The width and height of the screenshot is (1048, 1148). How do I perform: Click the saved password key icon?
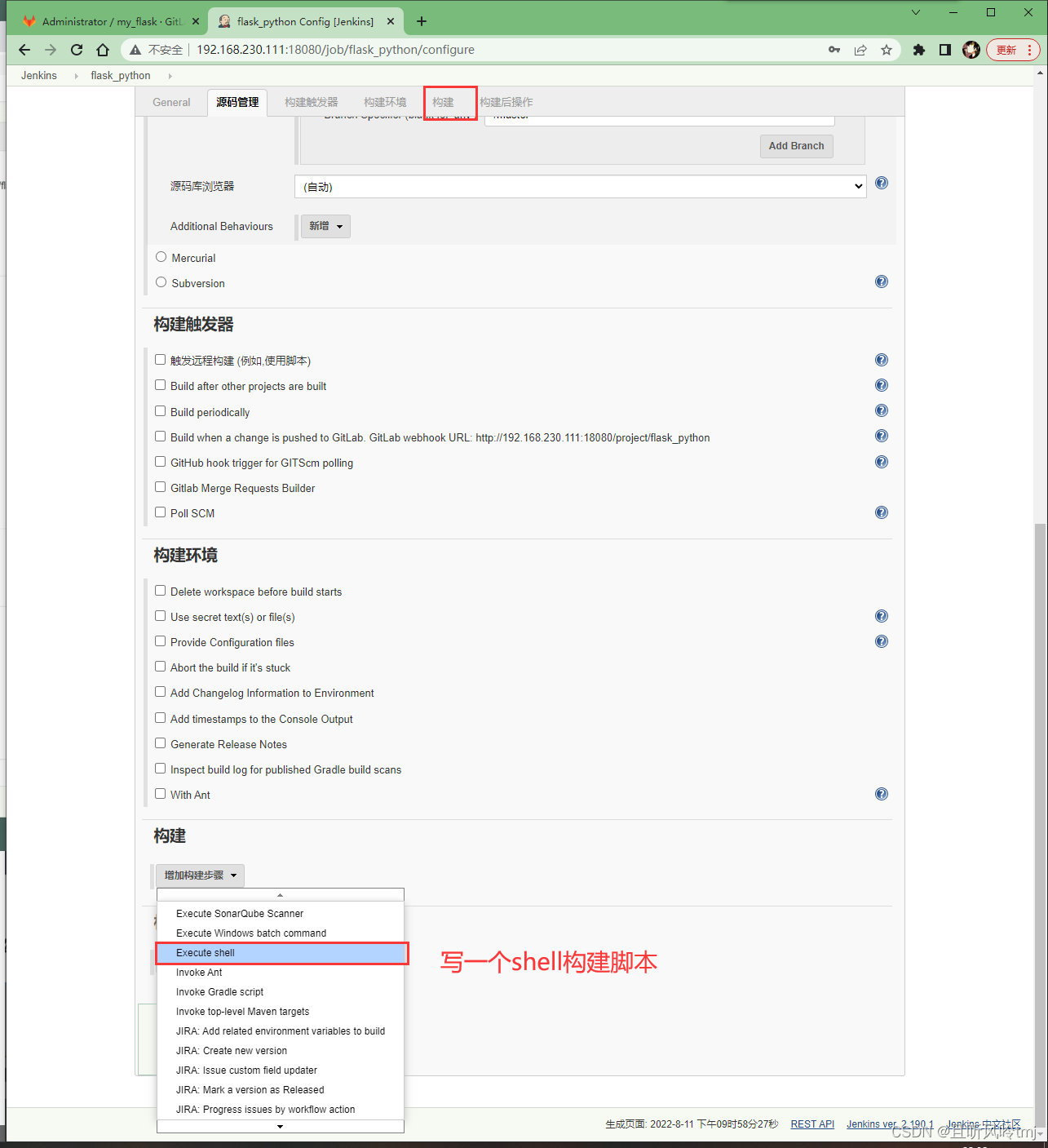coord(834,50)
